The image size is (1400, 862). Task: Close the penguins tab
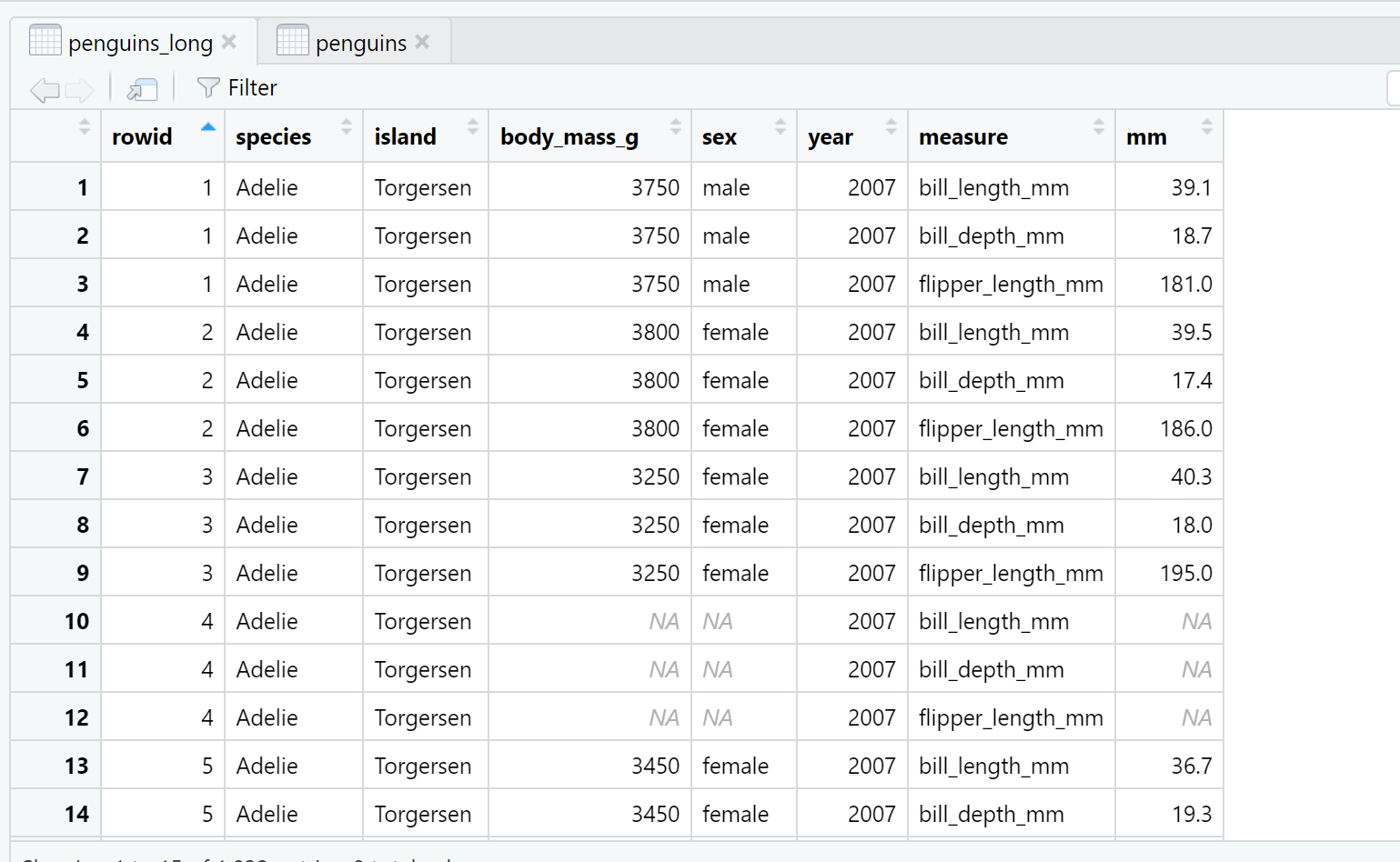coord(422,42)
